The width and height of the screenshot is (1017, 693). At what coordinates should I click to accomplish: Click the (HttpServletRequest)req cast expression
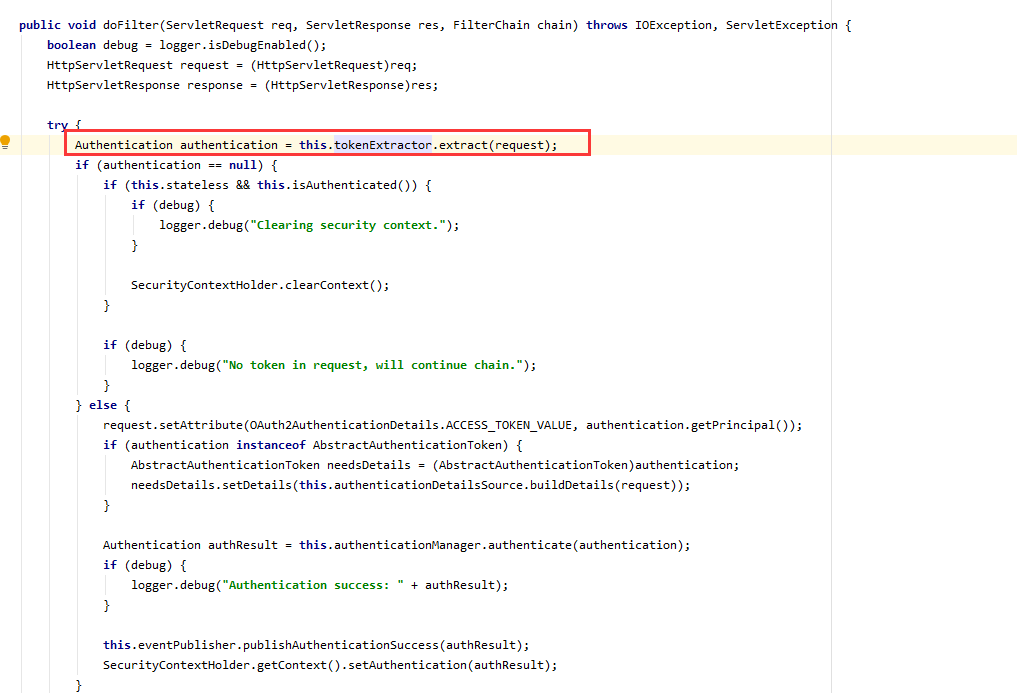coord(335,64)
